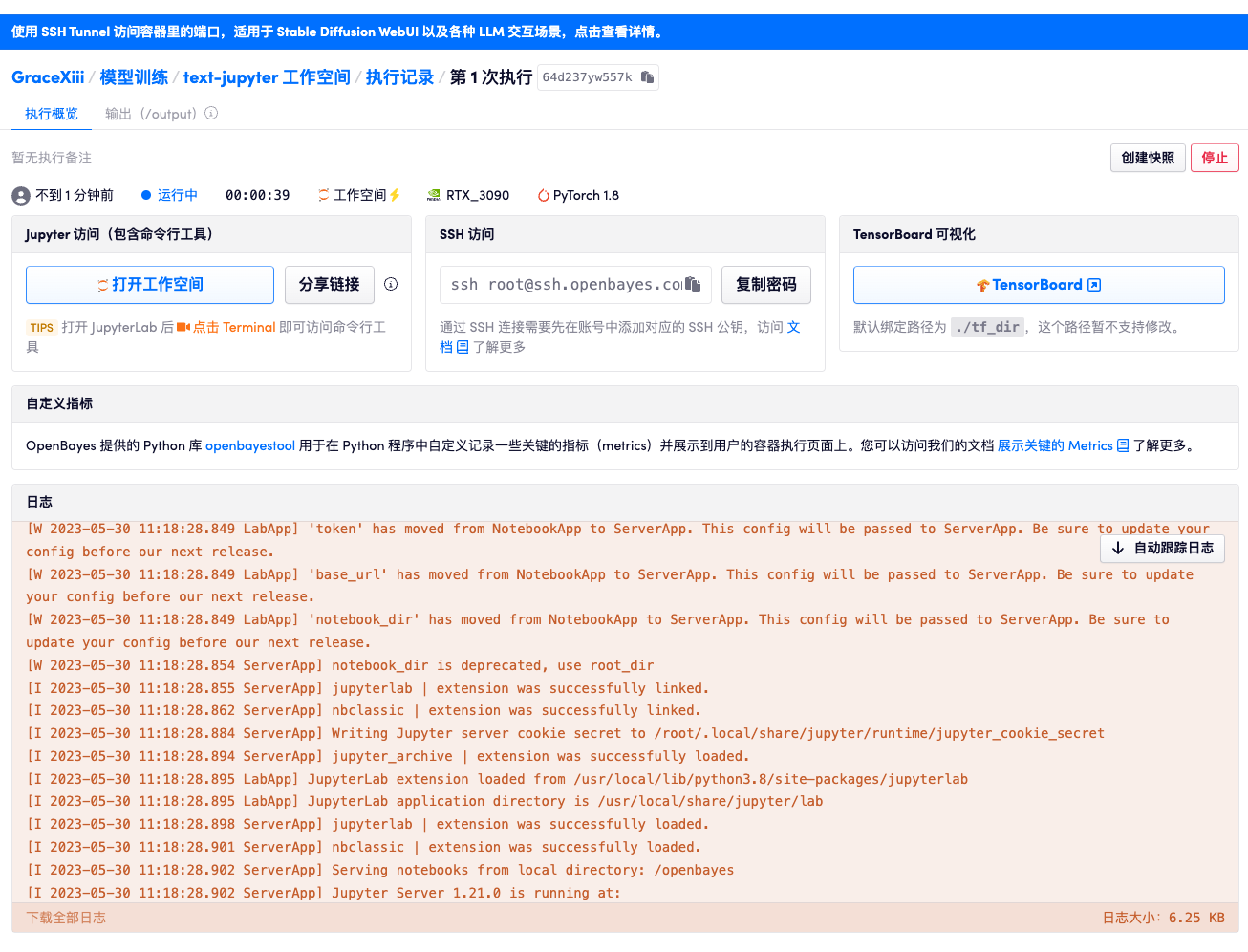Go to 模型训练 in breadcrumb
This screenshot has width=1248, height=952.
tap(134, 77)
